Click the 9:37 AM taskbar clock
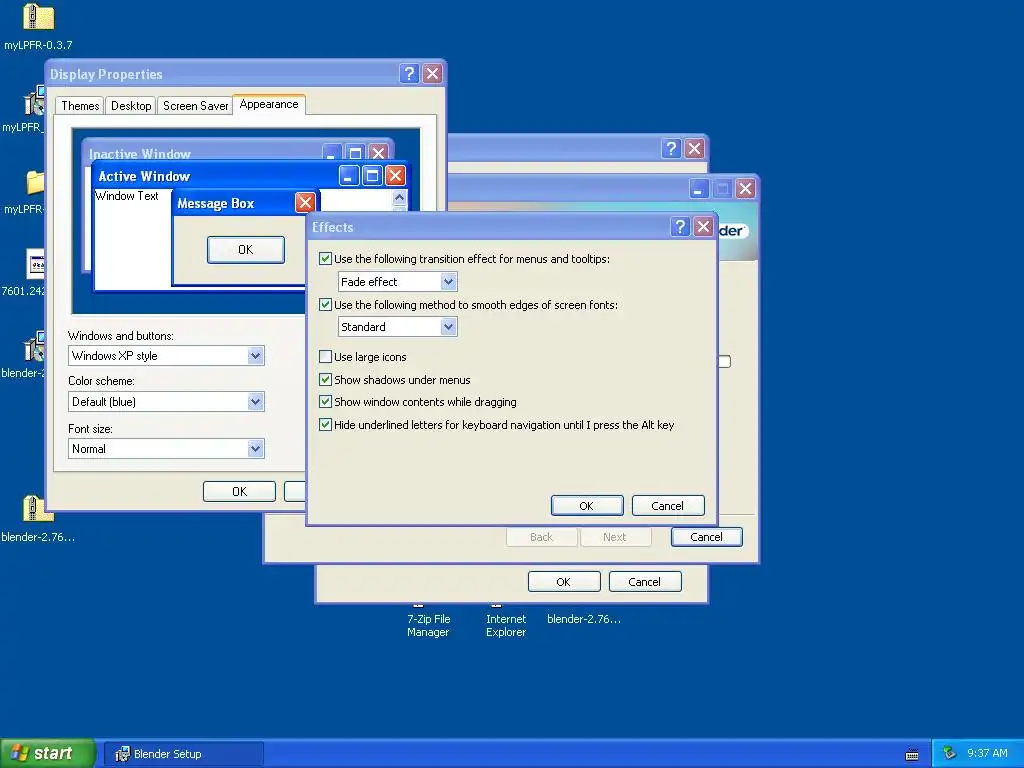The image size is (1024, 768). click(987, 754)
